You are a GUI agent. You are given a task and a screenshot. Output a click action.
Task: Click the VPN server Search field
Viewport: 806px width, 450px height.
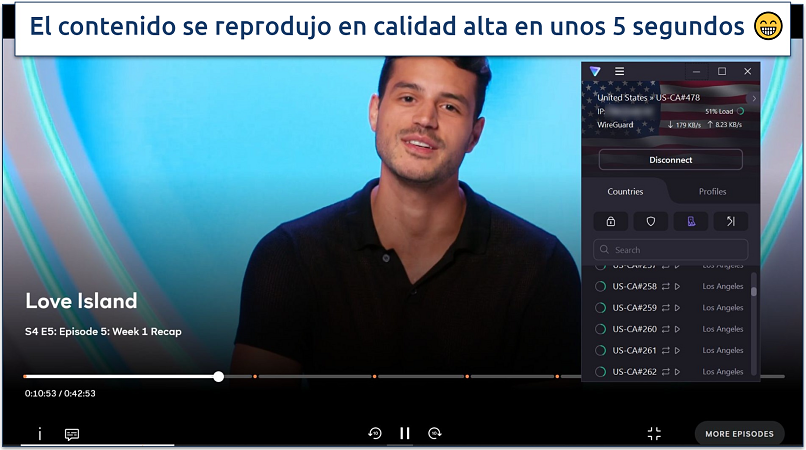(x=670, y=250)
